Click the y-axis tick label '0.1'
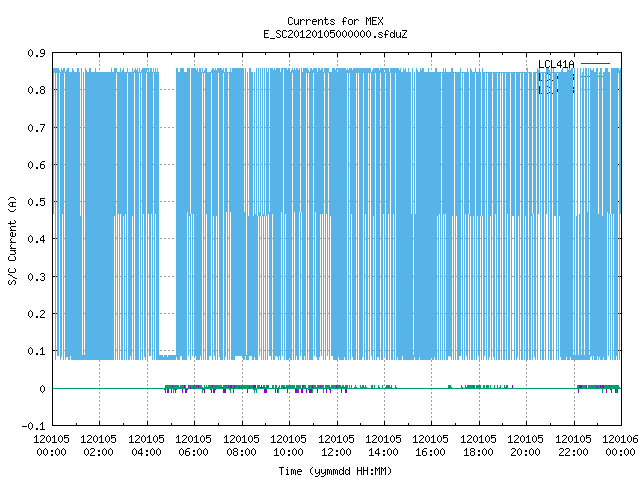640x480 pixels. [x=36, y=351]
